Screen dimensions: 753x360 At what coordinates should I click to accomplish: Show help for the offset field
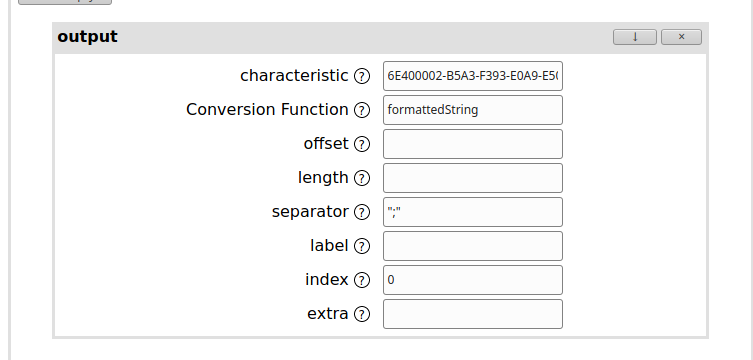pyautogui.click(x=362, y=144)
